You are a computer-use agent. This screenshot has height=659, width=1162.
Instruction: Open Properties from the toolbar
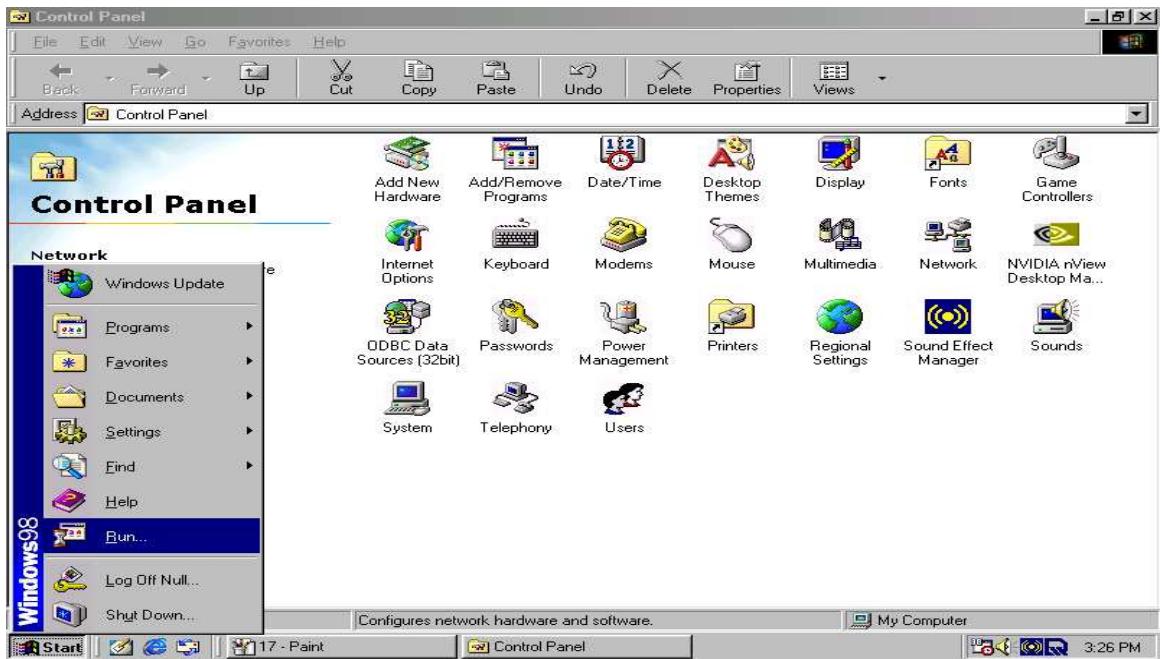[747, 79]
